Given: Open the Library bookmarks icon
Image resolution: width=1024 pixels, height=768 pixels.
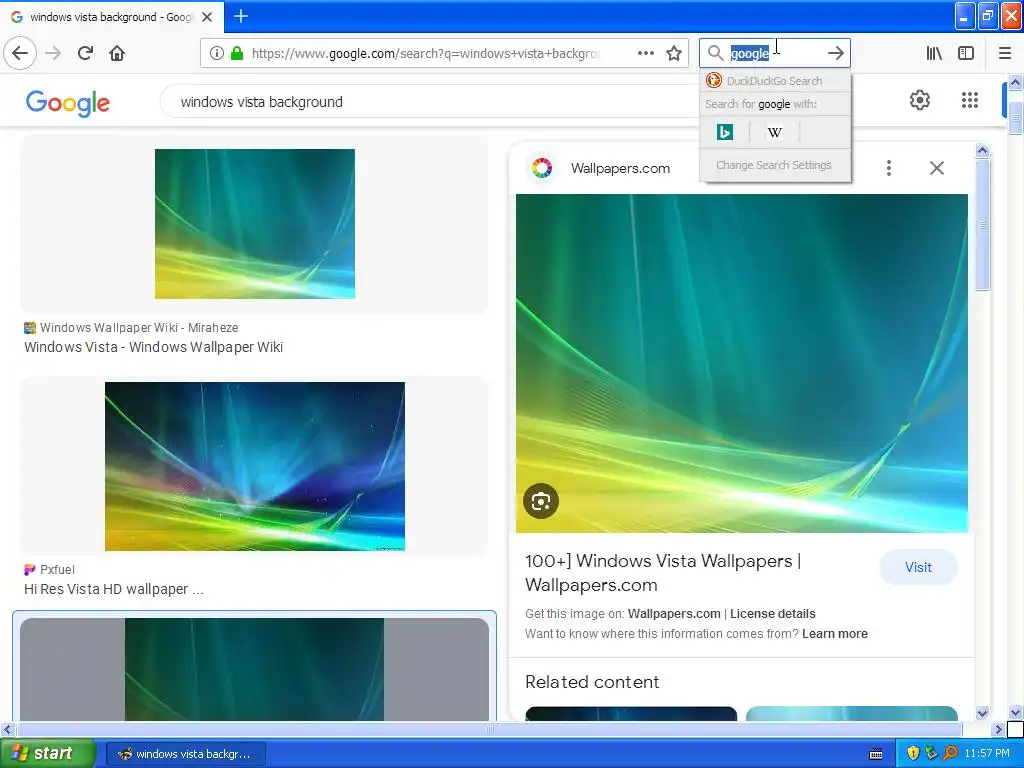Looking at the screenshot, I should pos(934,53).
